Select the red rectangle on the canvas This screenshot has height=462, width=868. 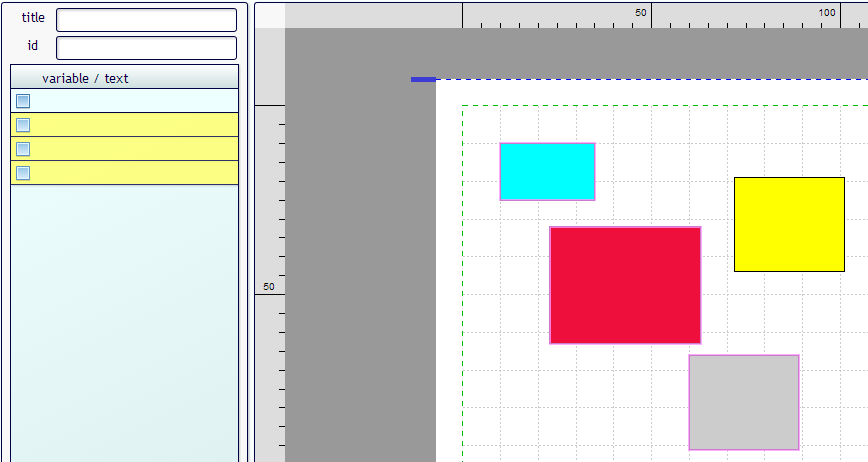(x=626, y=285)
